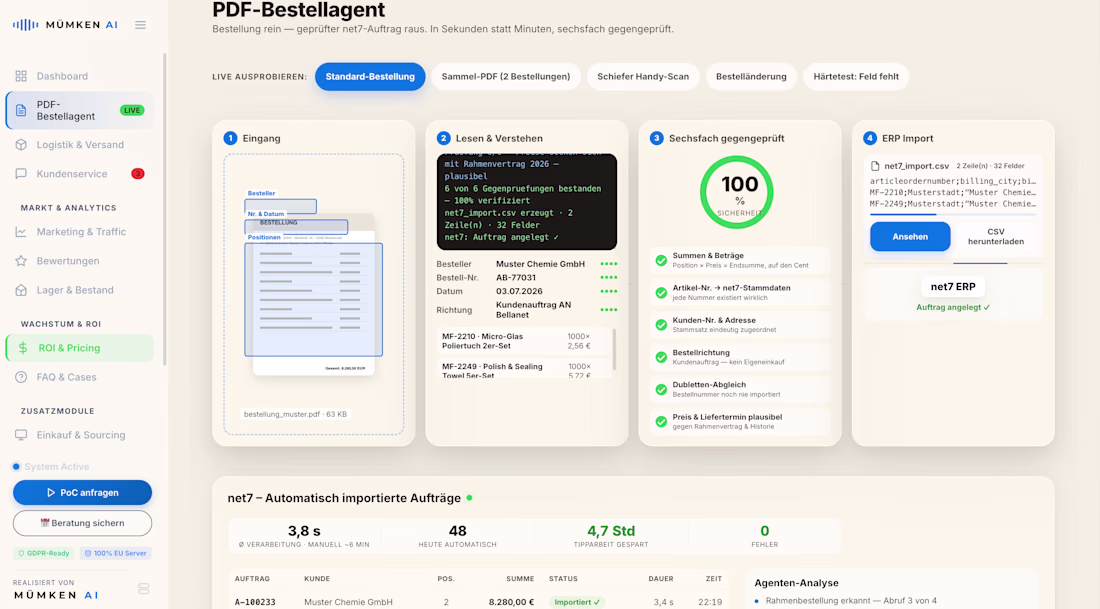Click the Lager & Bestand warehouse icon
The height and width of the screenshot is (609, 1100).
click(21, 290)
